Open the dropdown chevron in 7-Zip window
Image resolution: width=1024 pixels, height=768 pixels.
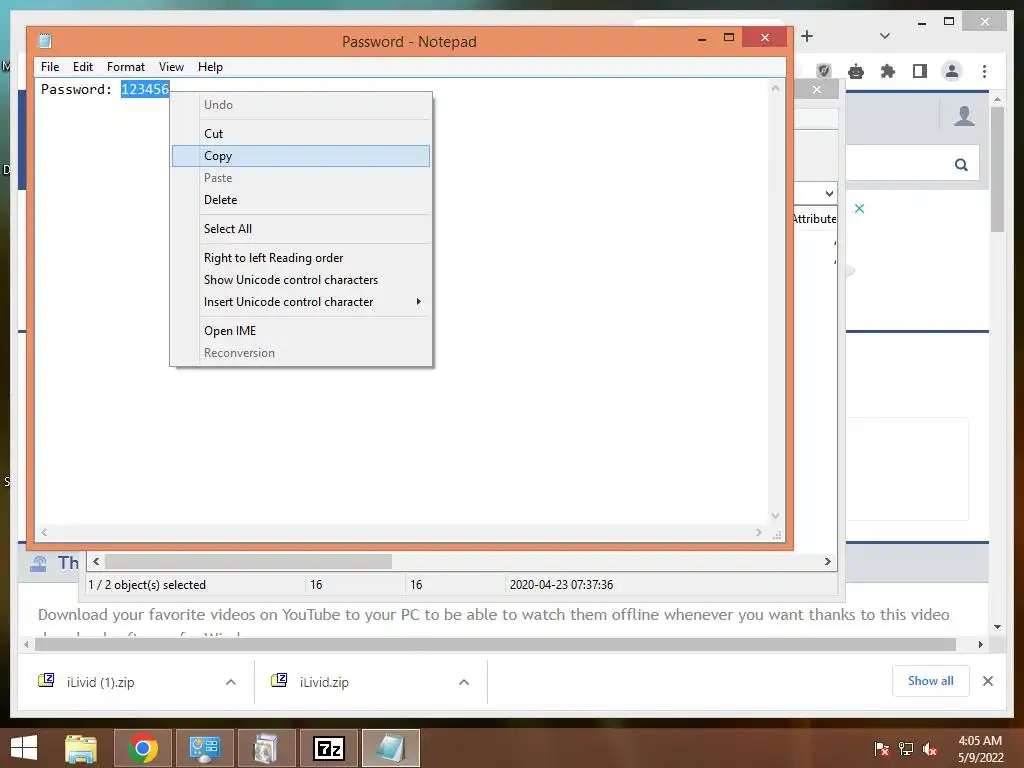(x=829, y=193)
